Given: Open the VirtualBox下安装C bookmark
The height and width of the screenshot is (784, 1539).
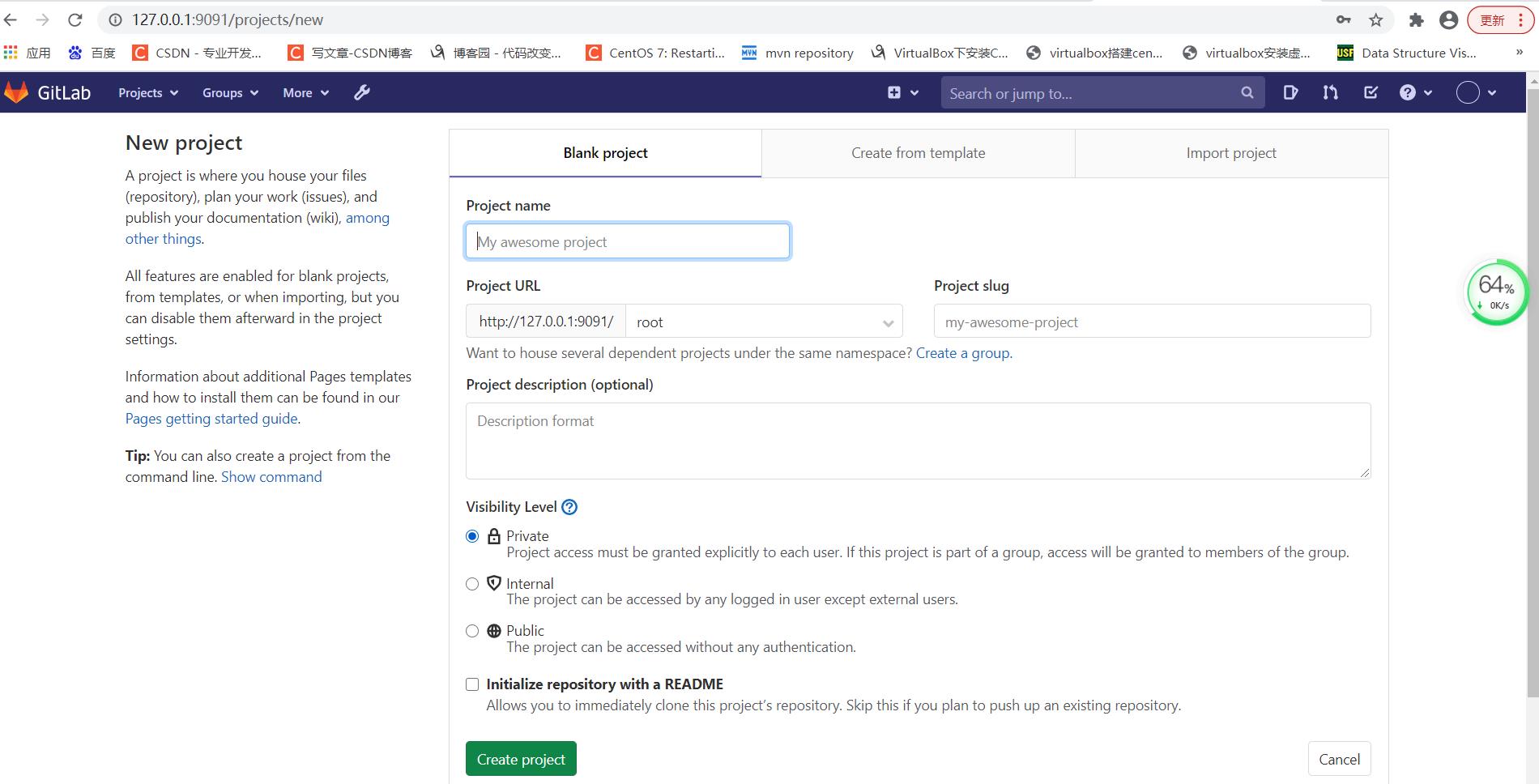Looking at the screenshot, I should click(x=940, y=53).
